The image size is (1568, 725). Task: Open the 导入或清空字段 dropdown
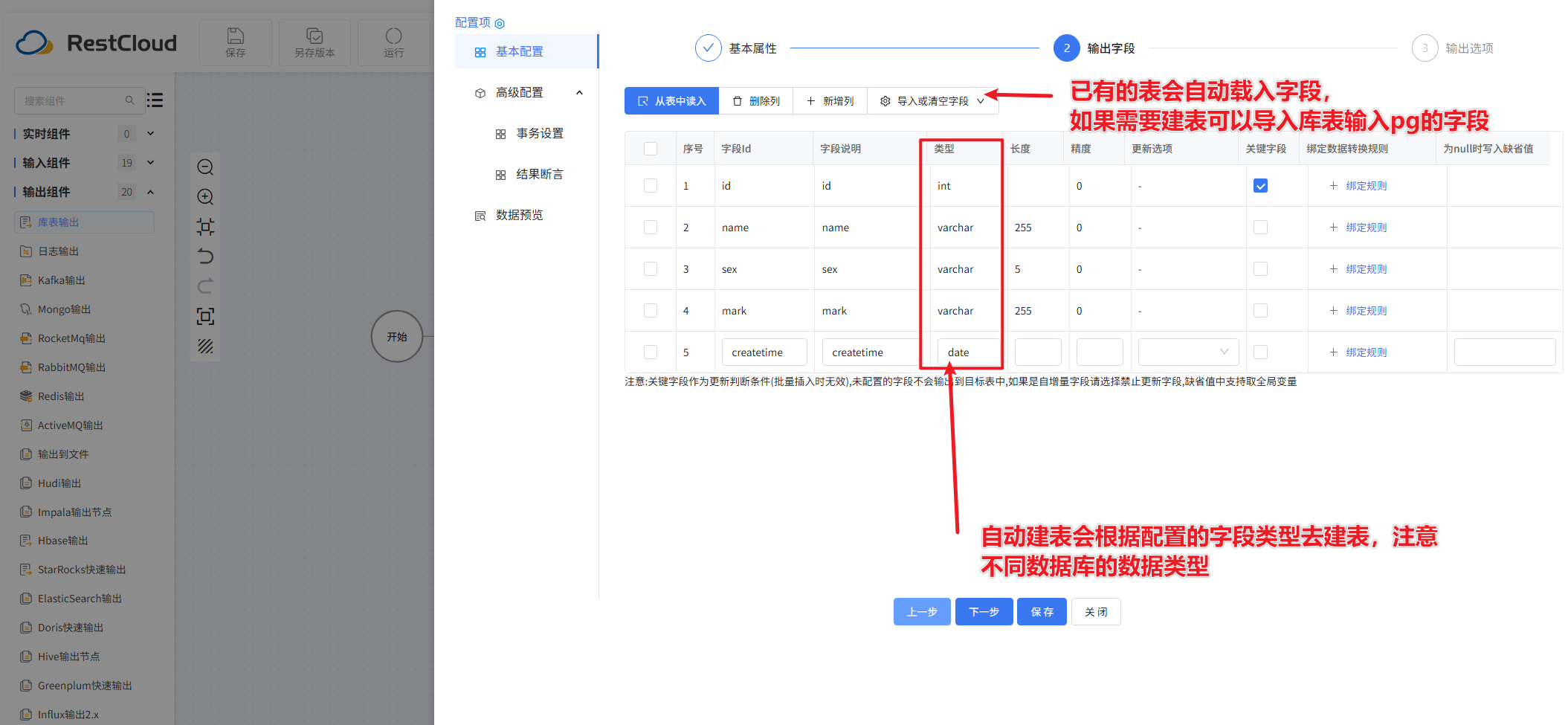click(x=933, y=100)
